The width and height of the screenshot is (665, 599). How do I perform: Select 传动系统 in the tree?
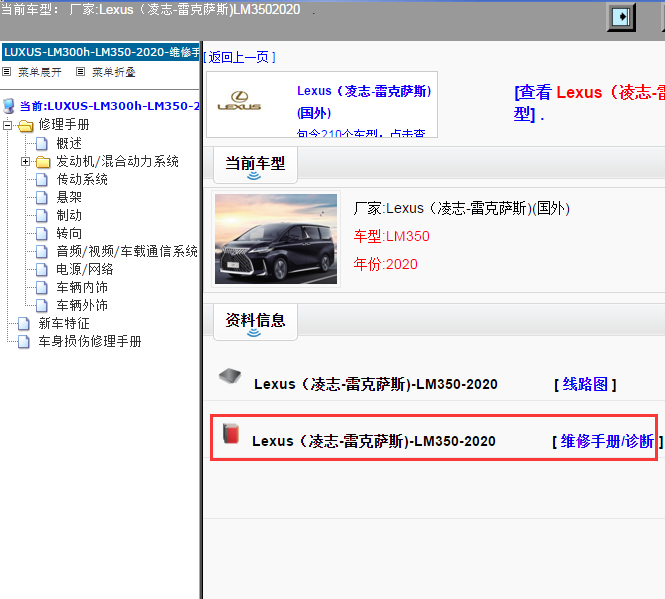pos(82,180)
